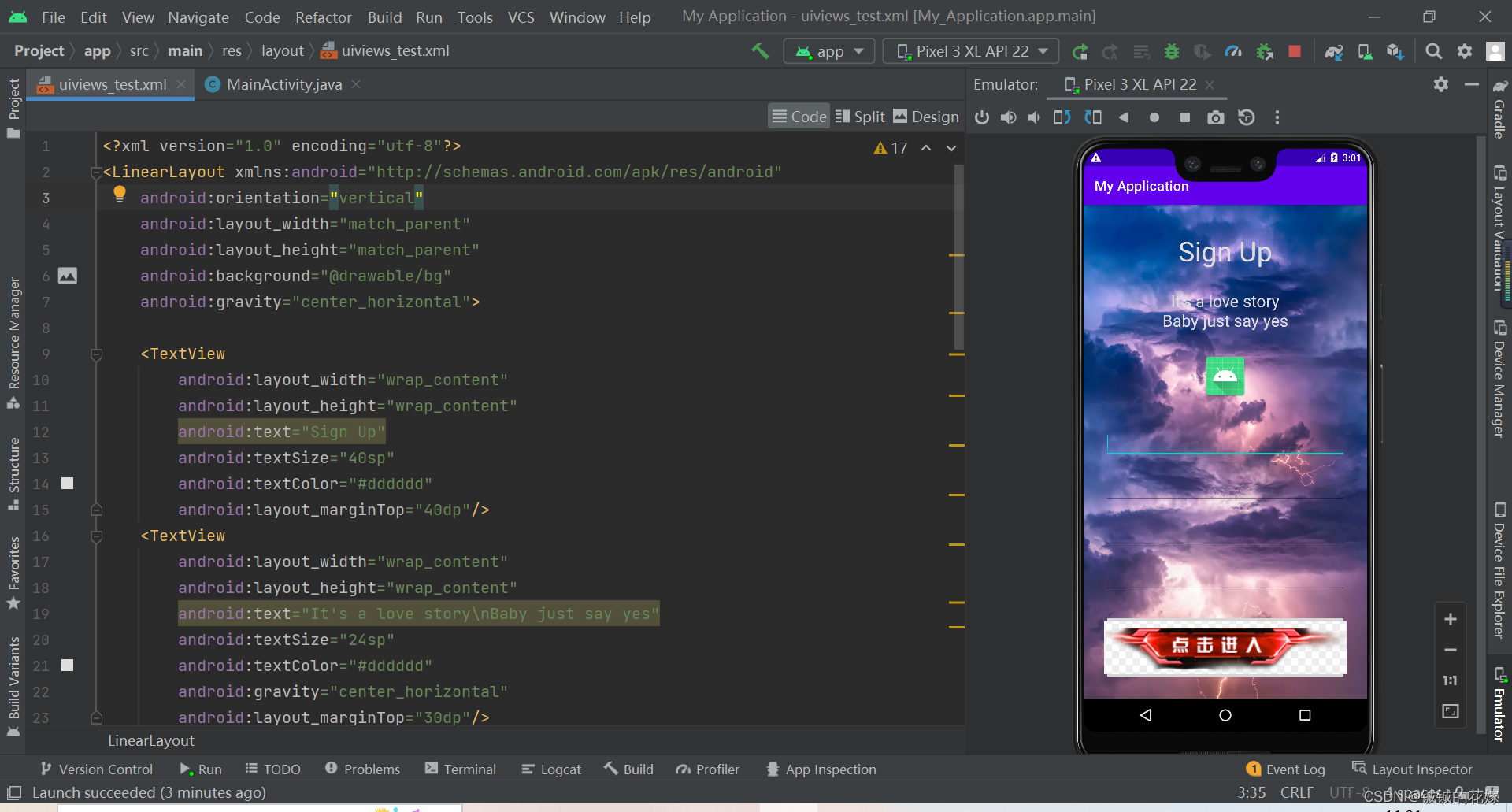
Task: Collapse the LinearLayout code fold at line 2
Action: tap(96, 172)
